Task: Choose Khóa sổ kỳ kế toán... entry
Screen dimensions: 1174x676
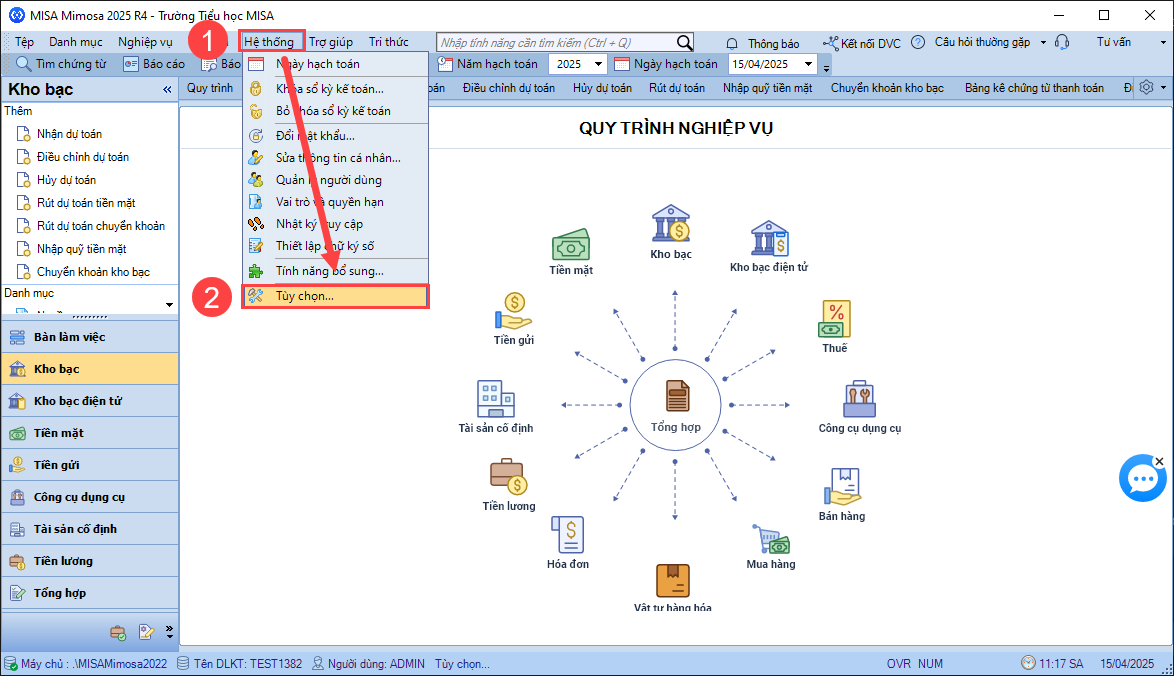Action: (335, 88)
